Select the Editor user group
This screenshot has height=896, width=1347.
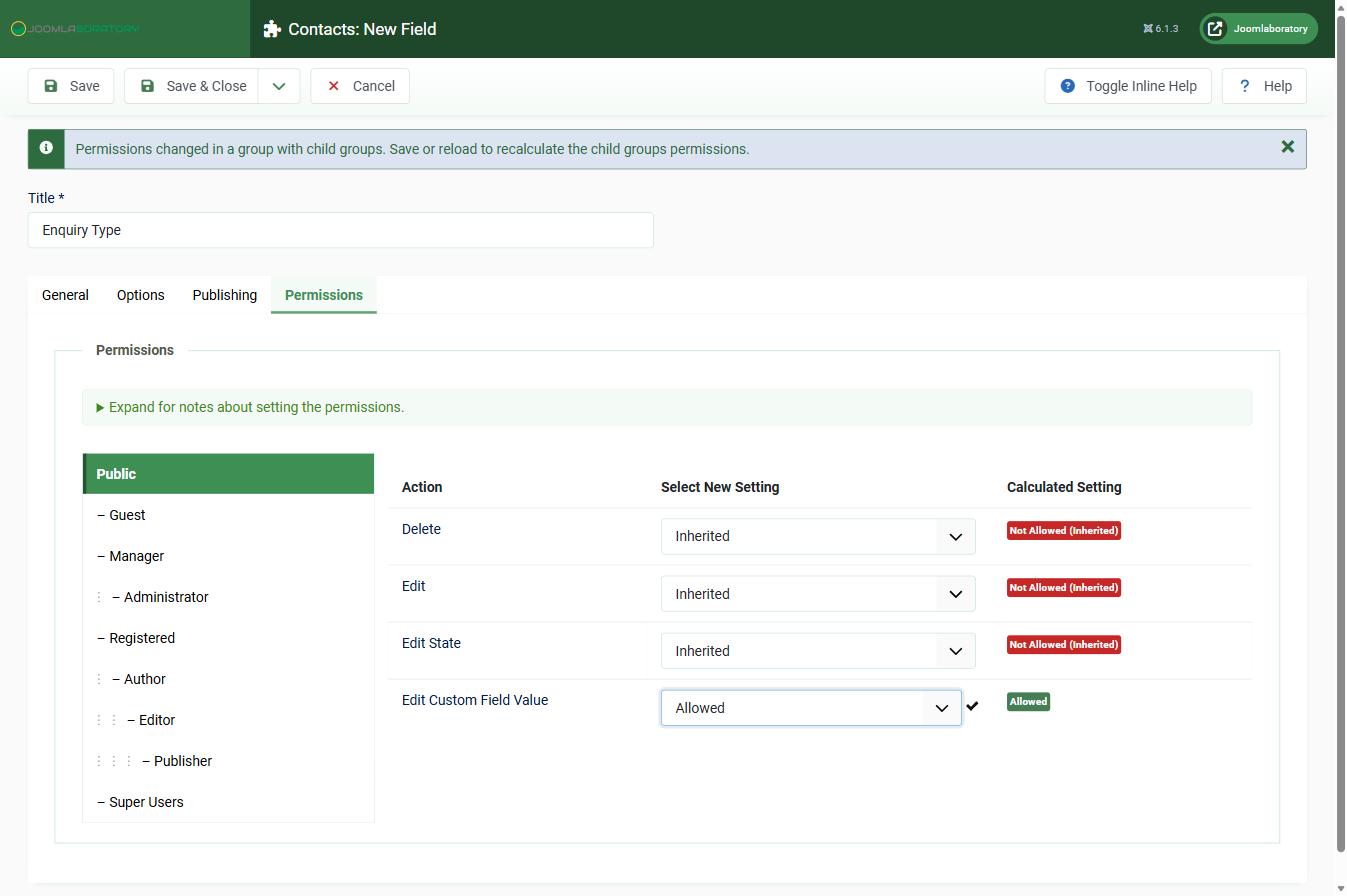pyautogui.click(x=229, y=720)
